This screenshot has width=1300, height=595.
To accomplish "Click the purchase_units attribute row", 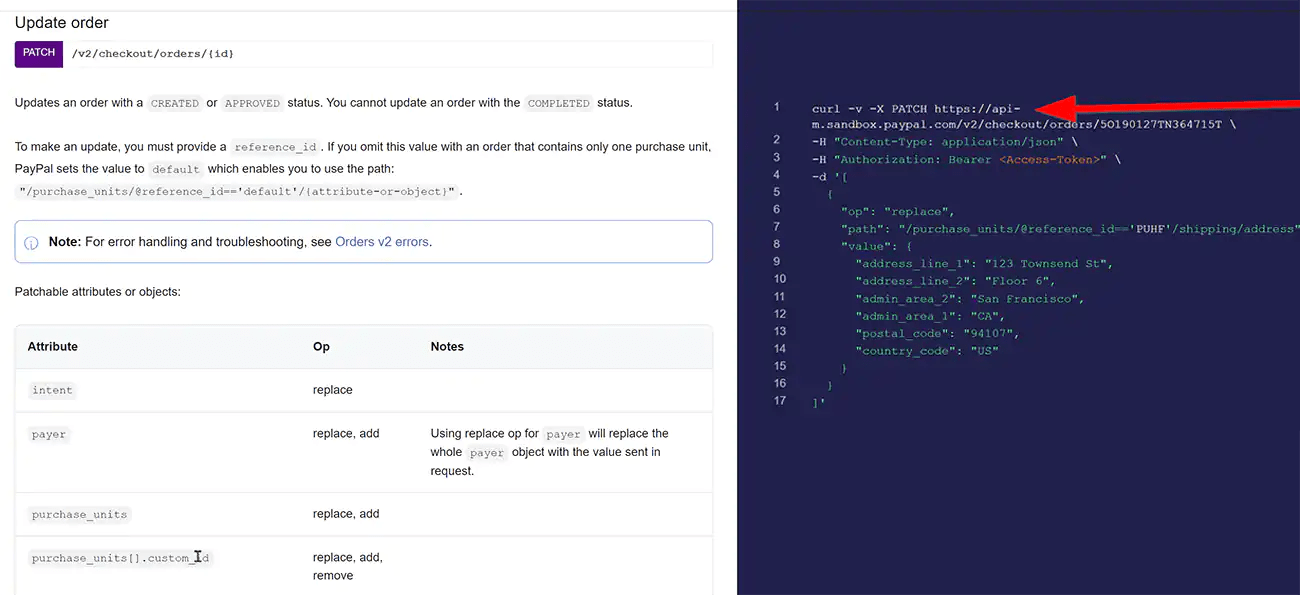I will click(78, 513).
